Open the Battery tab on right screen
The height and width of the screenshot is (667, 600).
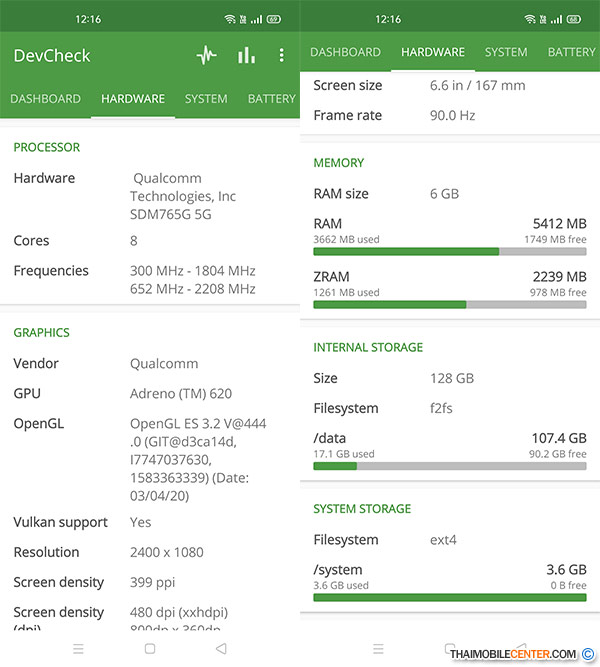click(x=571, y=52)
